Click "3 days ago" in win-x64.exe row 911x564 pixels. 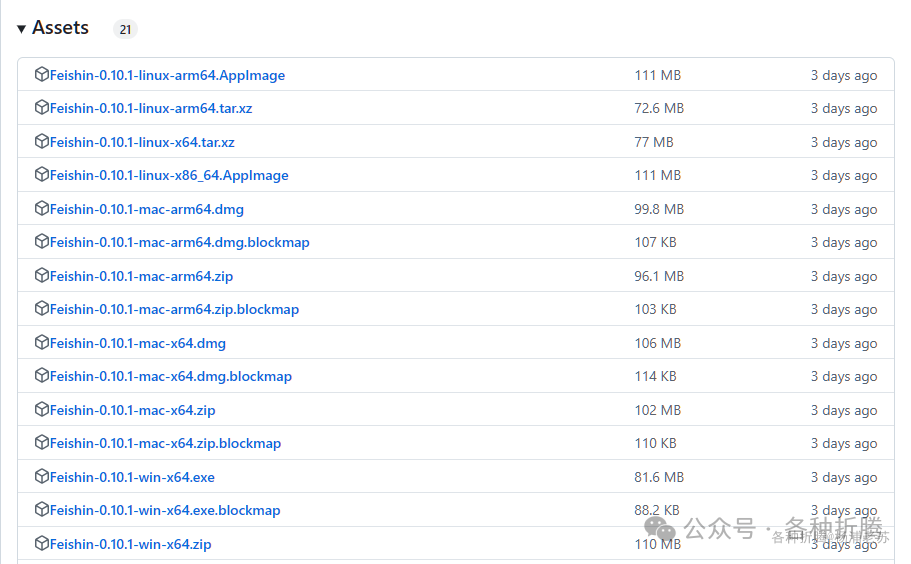click(844, 477)
